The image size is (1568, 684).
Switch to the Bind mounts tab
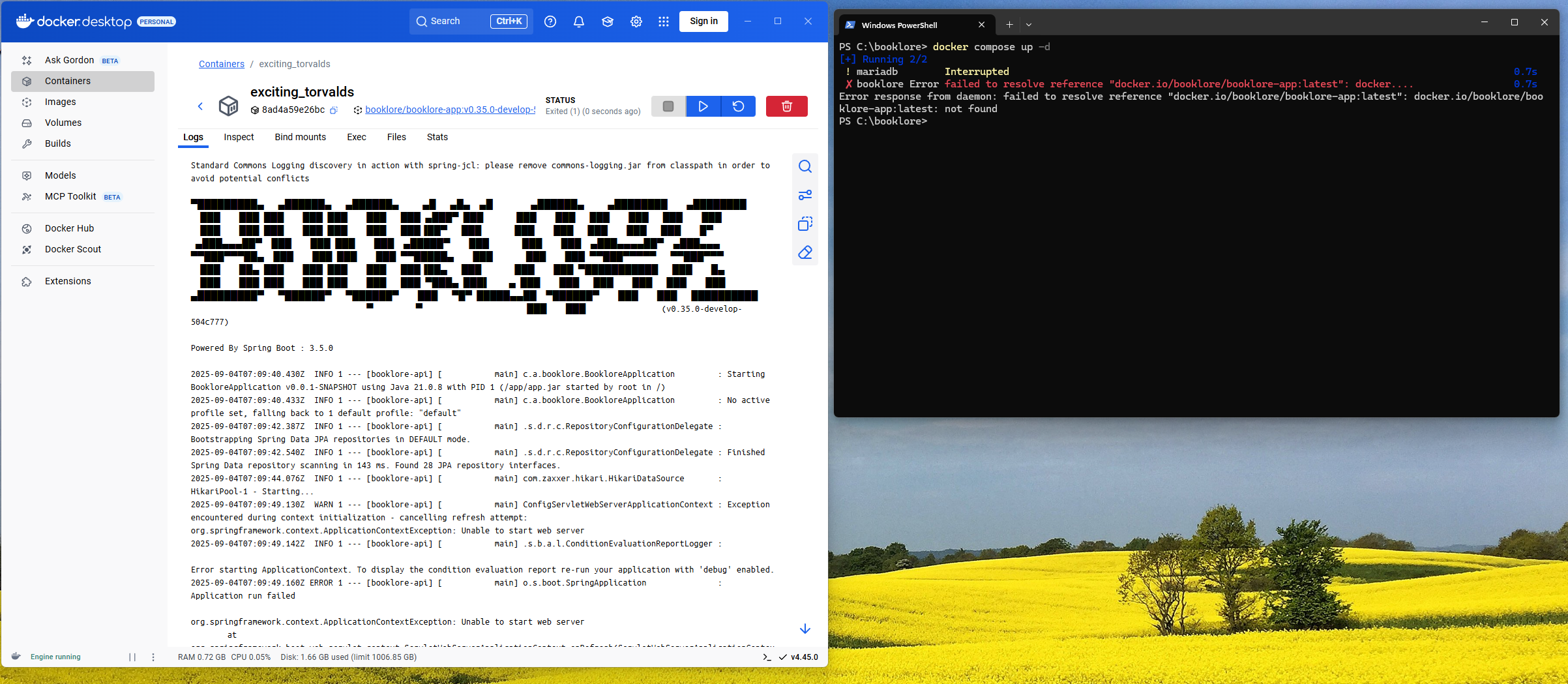pos(301,137)
